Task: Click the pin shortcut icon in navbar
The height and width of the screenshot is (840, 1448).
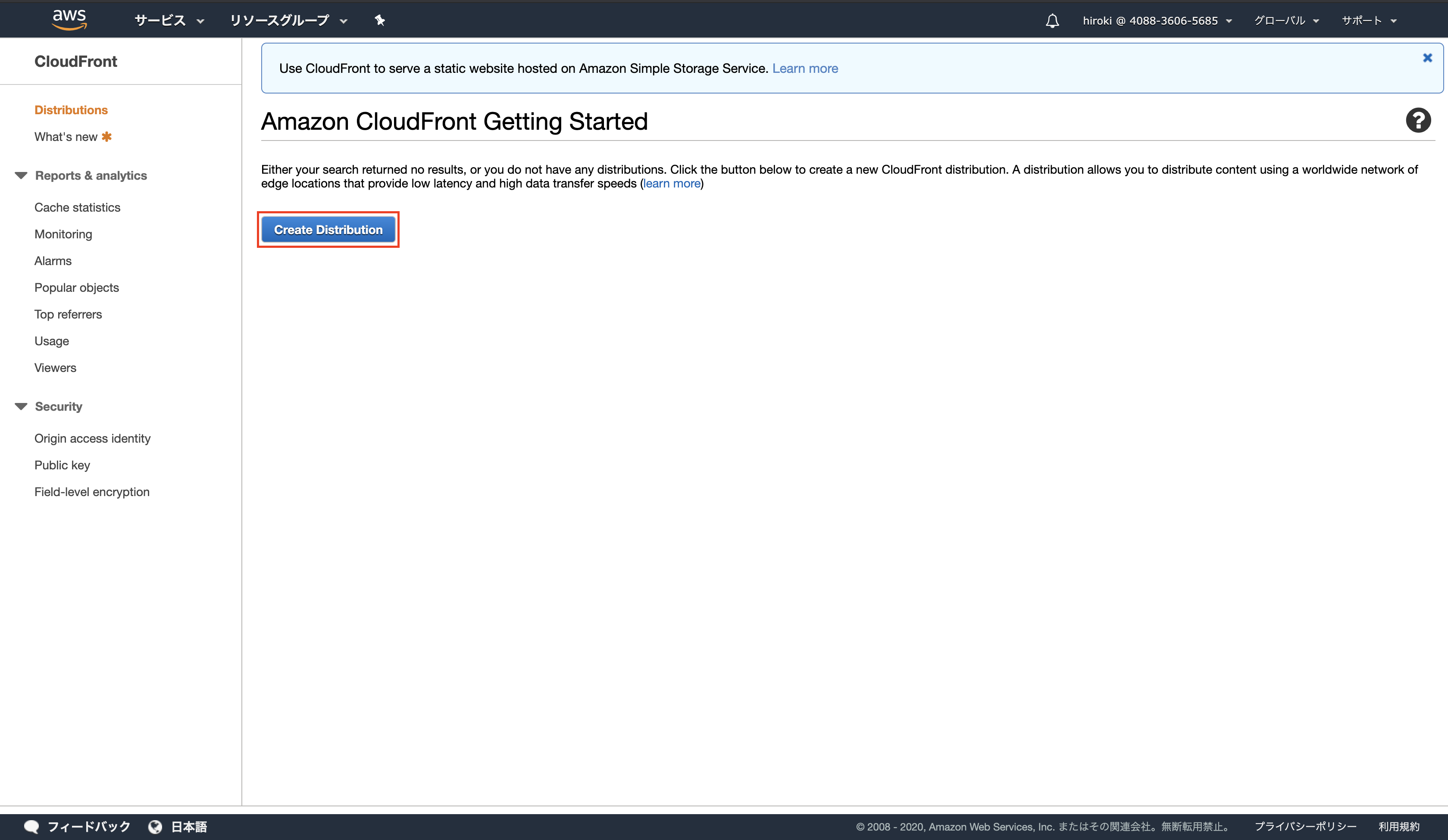Action: coord(380,21)
